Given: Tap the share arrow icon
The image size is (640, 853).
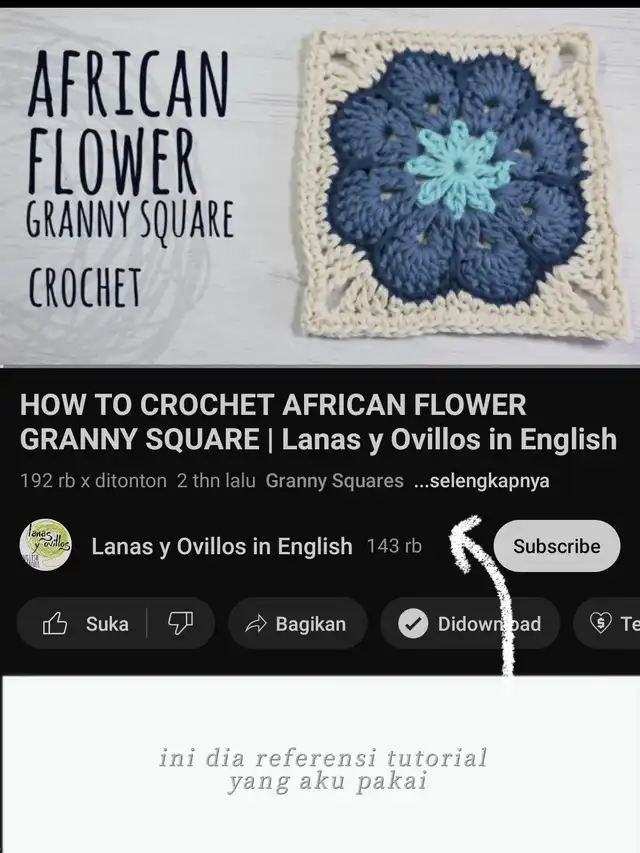Looking at the screenshot, I should [255, 624].
